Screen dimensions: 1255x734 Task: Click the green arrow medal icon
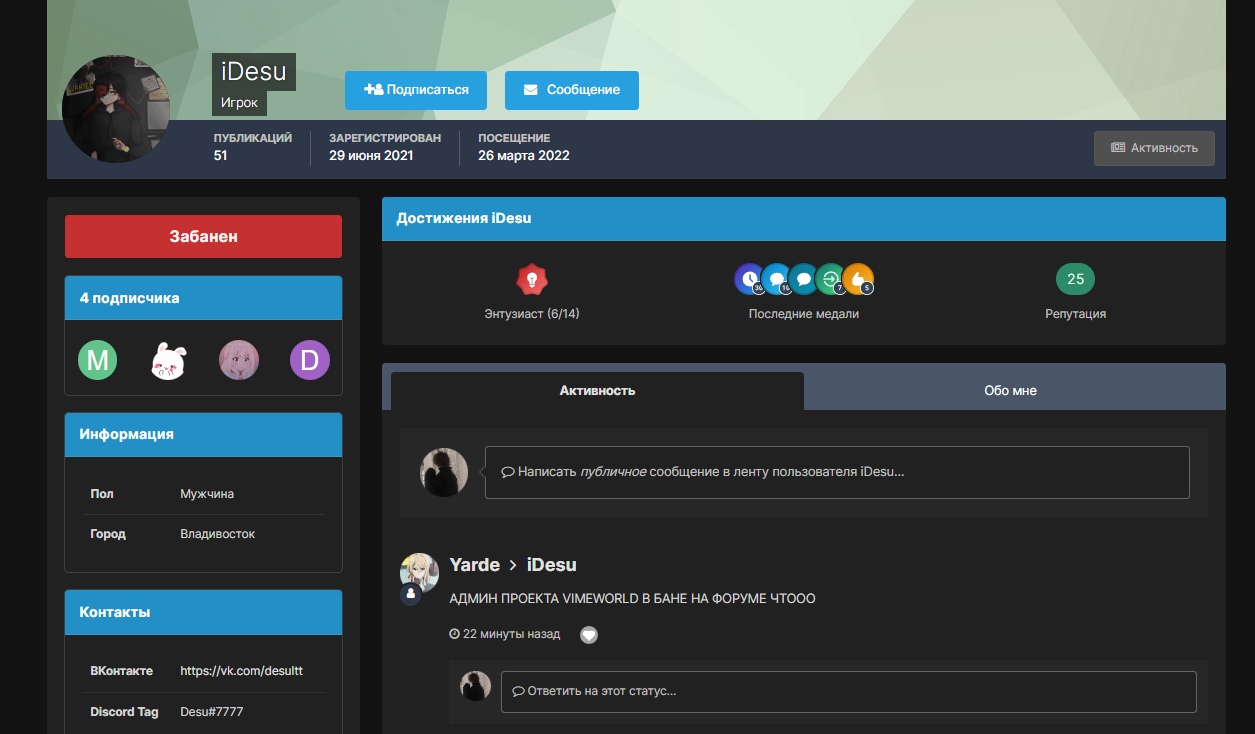point(830,279)
